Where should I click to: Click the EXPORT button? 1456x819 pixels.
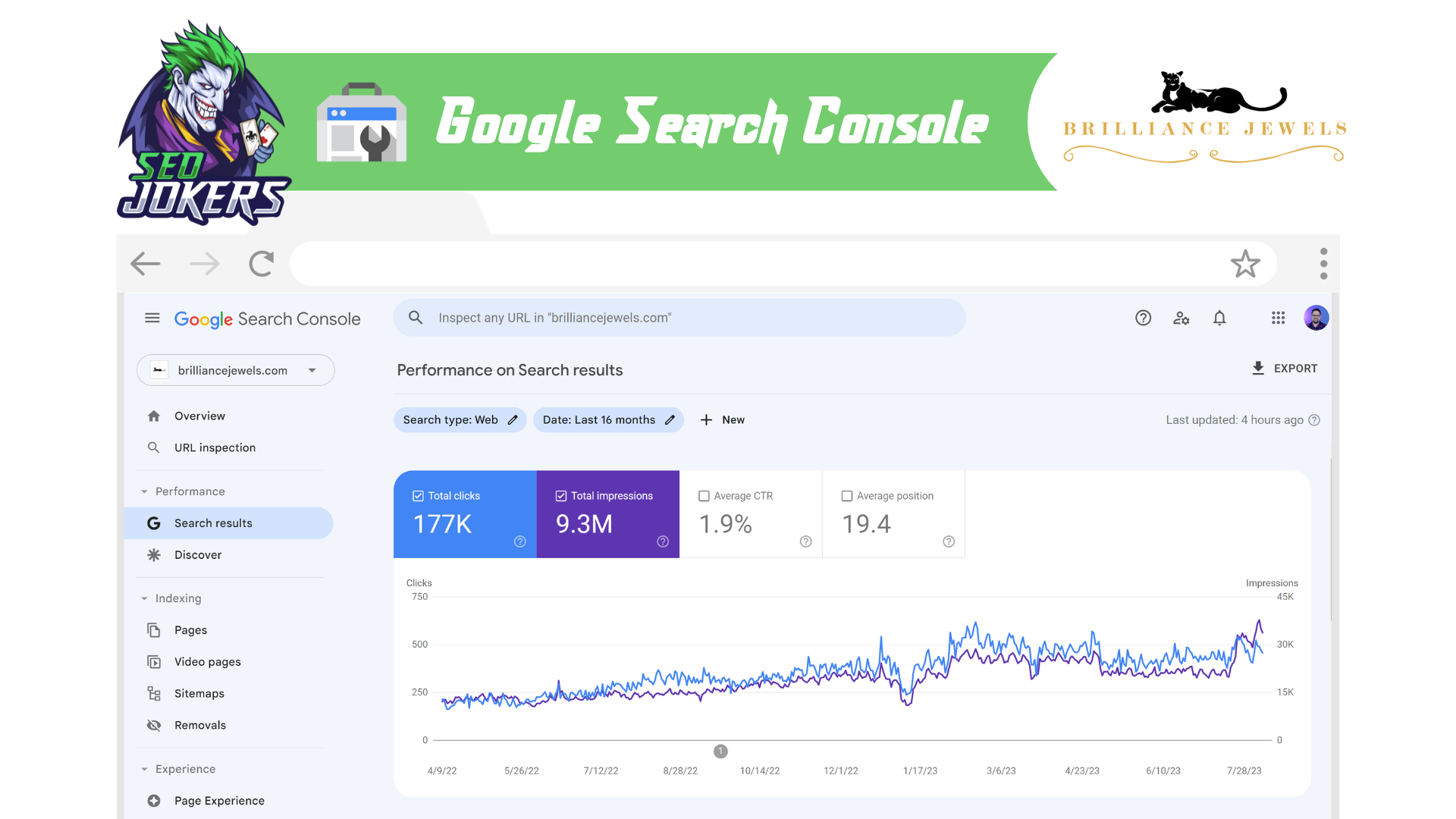click(1284, 369)
